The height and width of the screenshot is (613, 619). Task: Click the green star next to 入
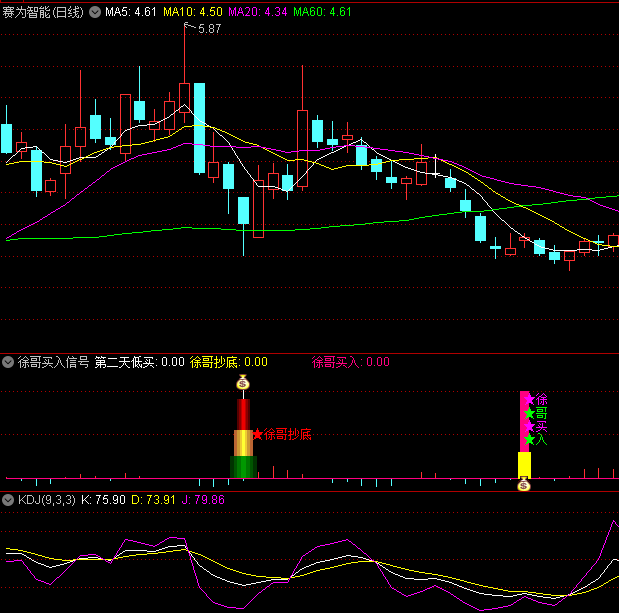click(x=529, y=439)
